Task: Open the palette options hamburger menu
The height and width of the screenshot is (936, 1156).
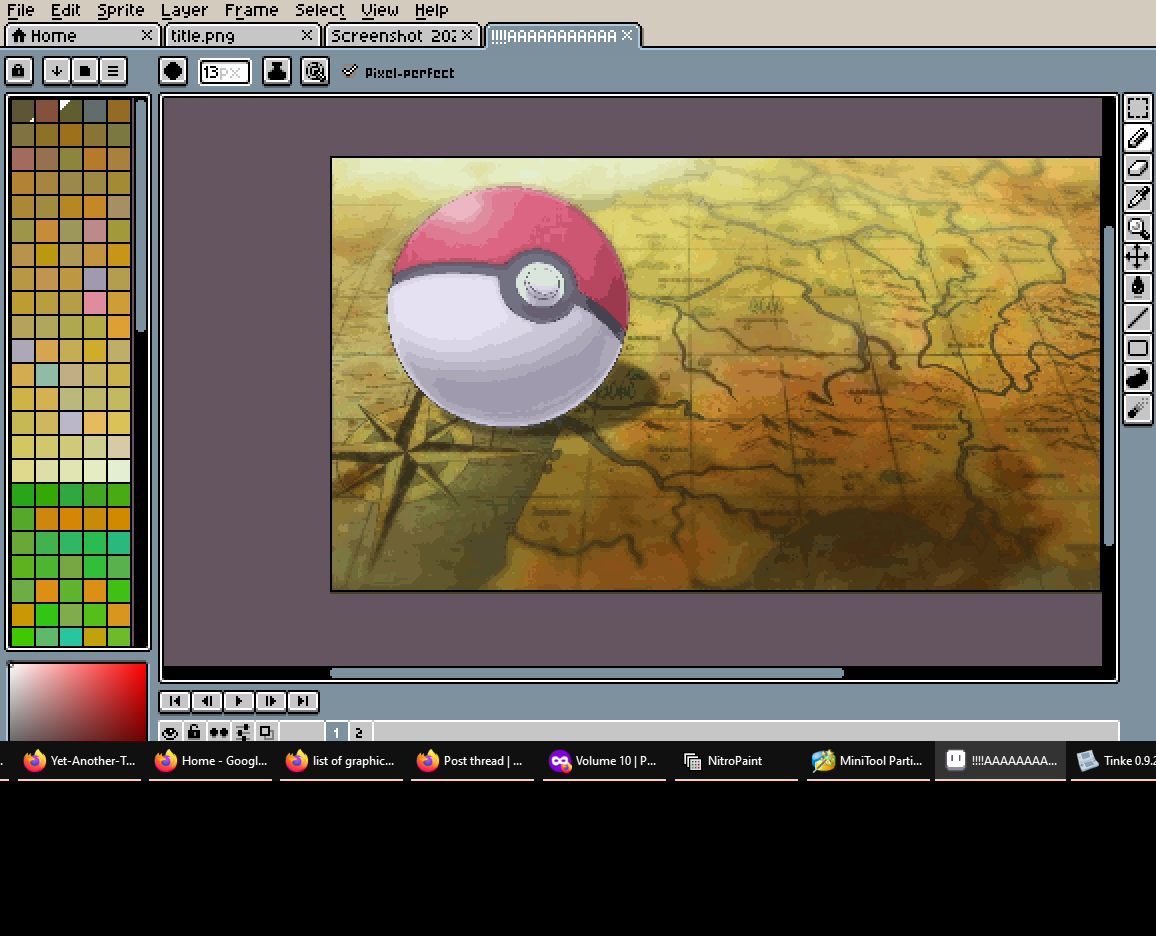Action: point(113,71)
